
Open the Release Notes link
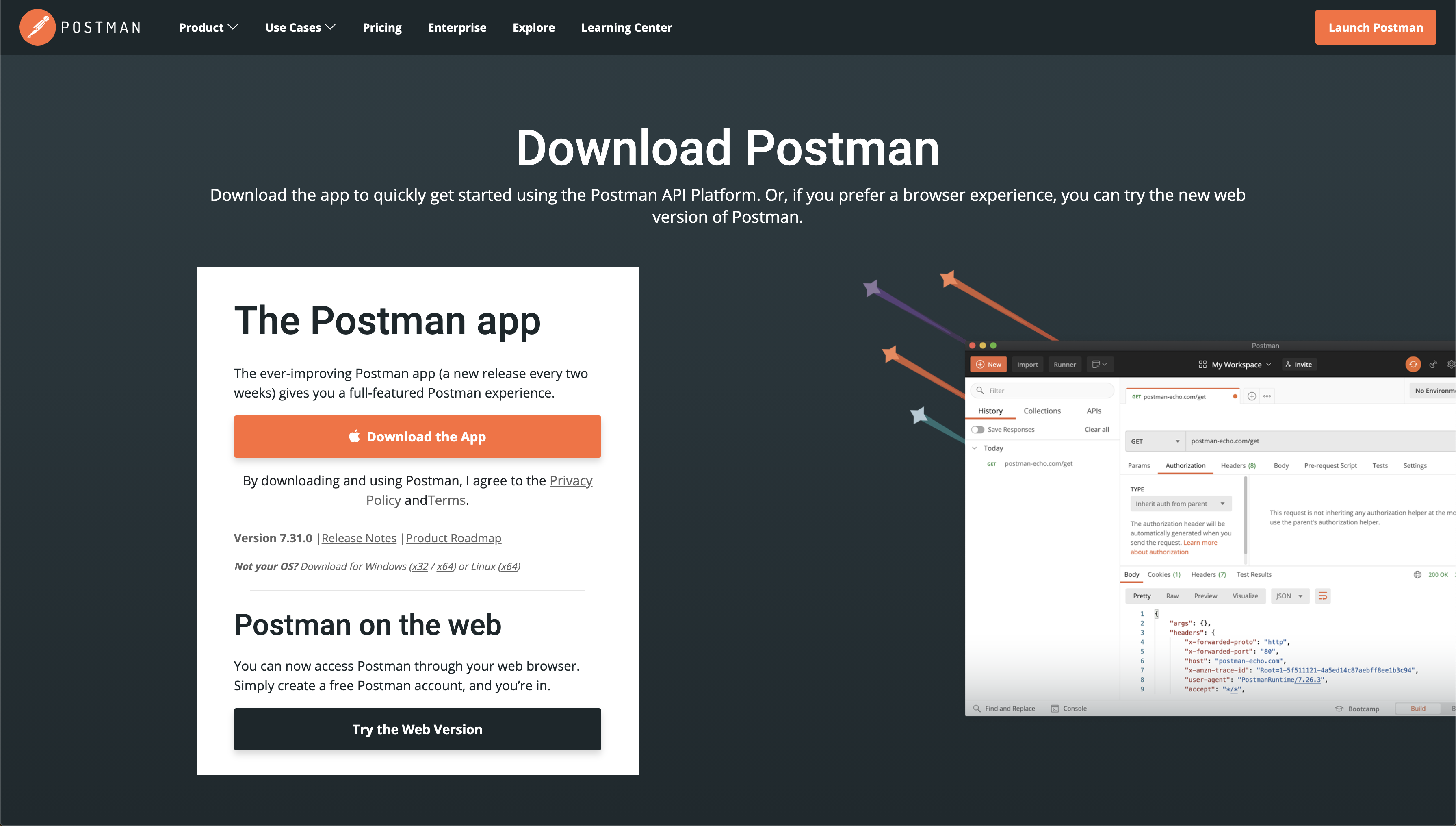click(x=358, y=538)
